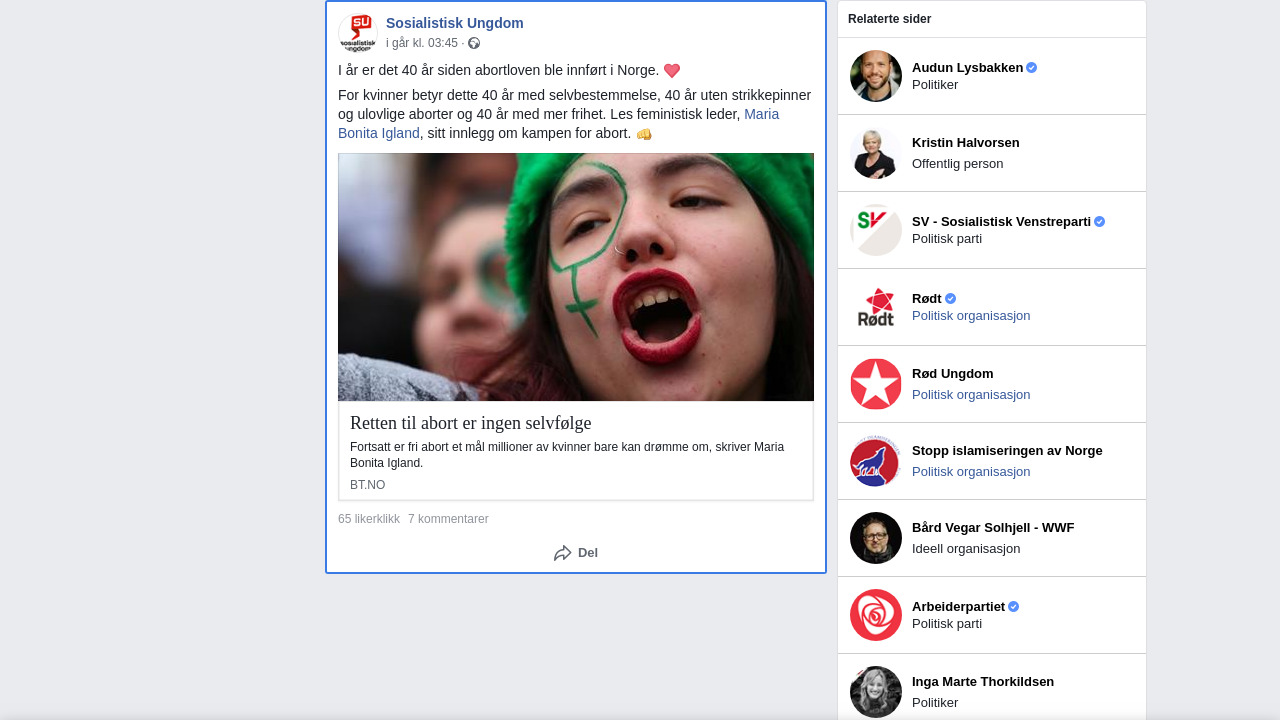This screenshot has height=720, width=1280.
Task: Open headline 'Retten til abort er ingen selvfølge'
Action: (x=471, y=423)
